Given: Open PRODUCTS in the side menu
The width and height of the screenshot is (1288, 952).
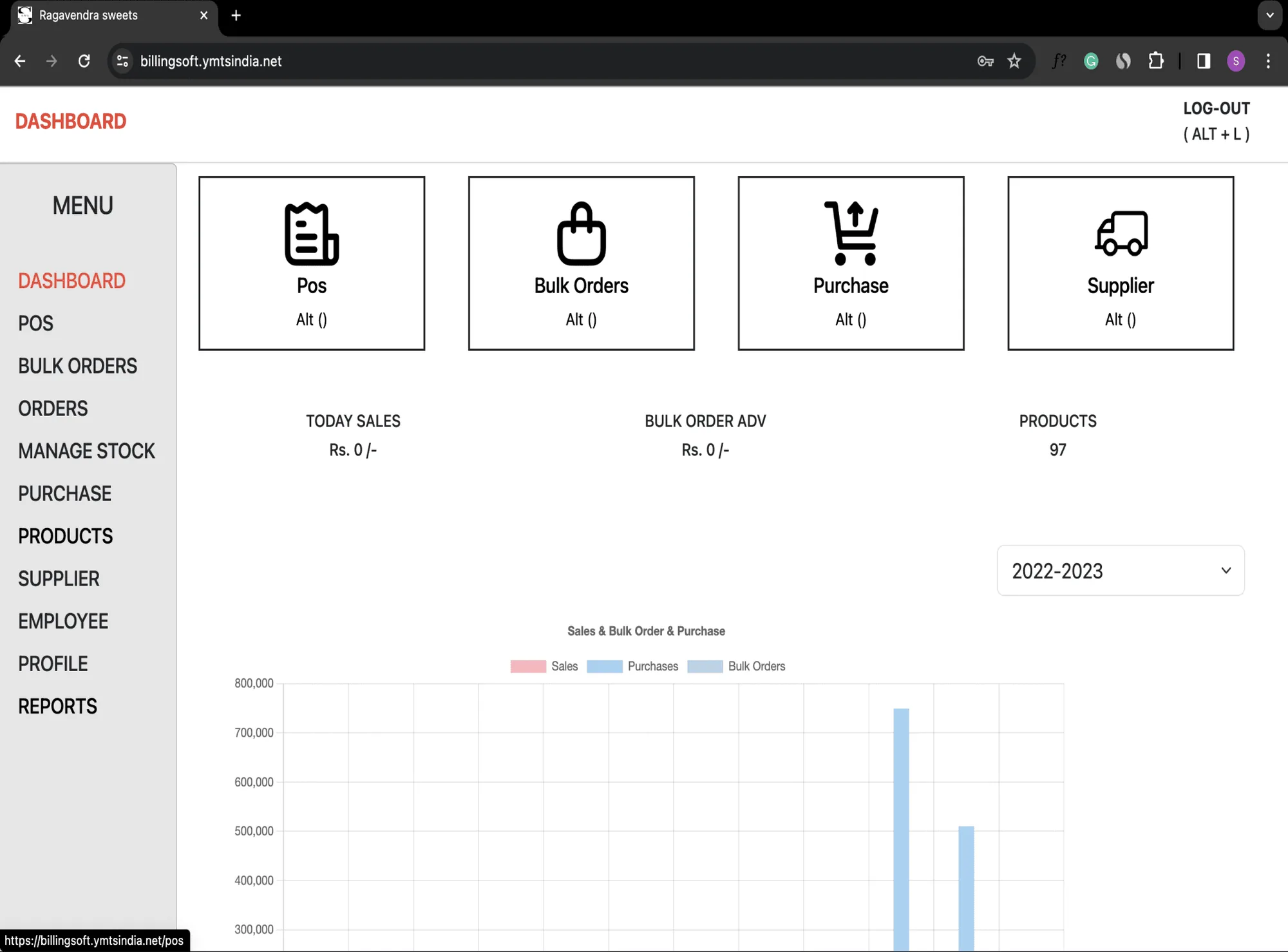Looking at the screenshot, I should [65, 536].
